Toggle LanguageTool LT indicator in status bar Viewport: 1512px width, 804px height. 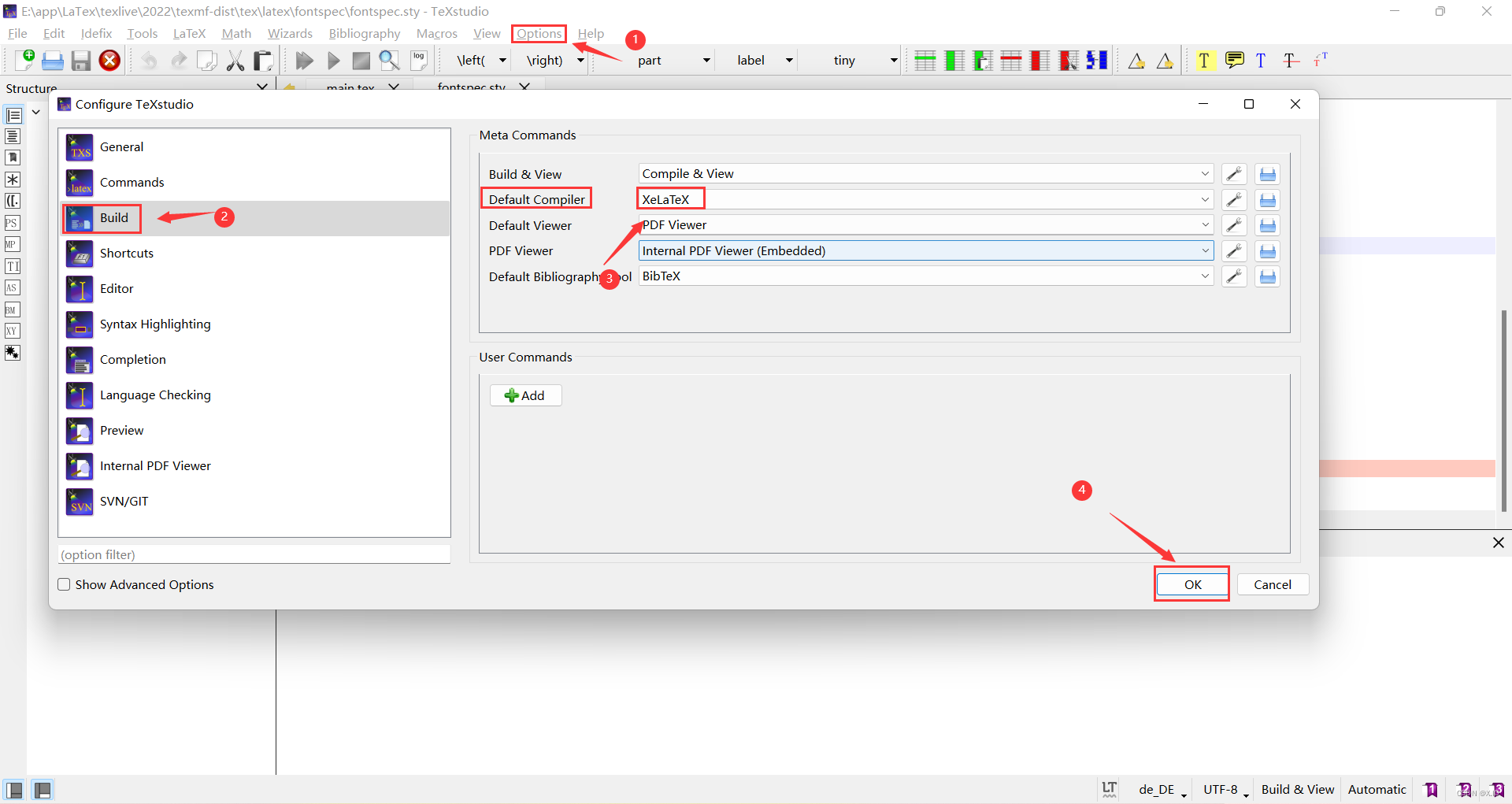click(x=1109, y=789)
